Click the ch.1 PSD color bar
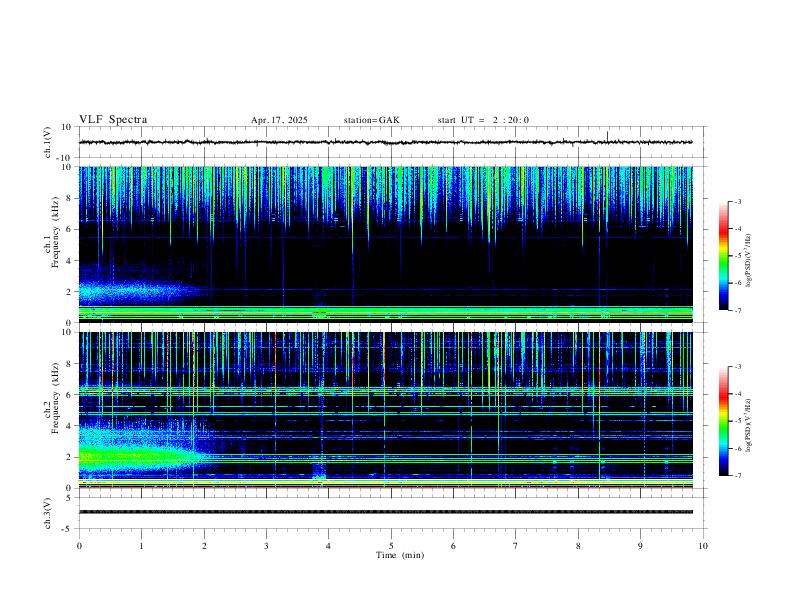Viewport: 792px width, 612px height. click(723, 256)
